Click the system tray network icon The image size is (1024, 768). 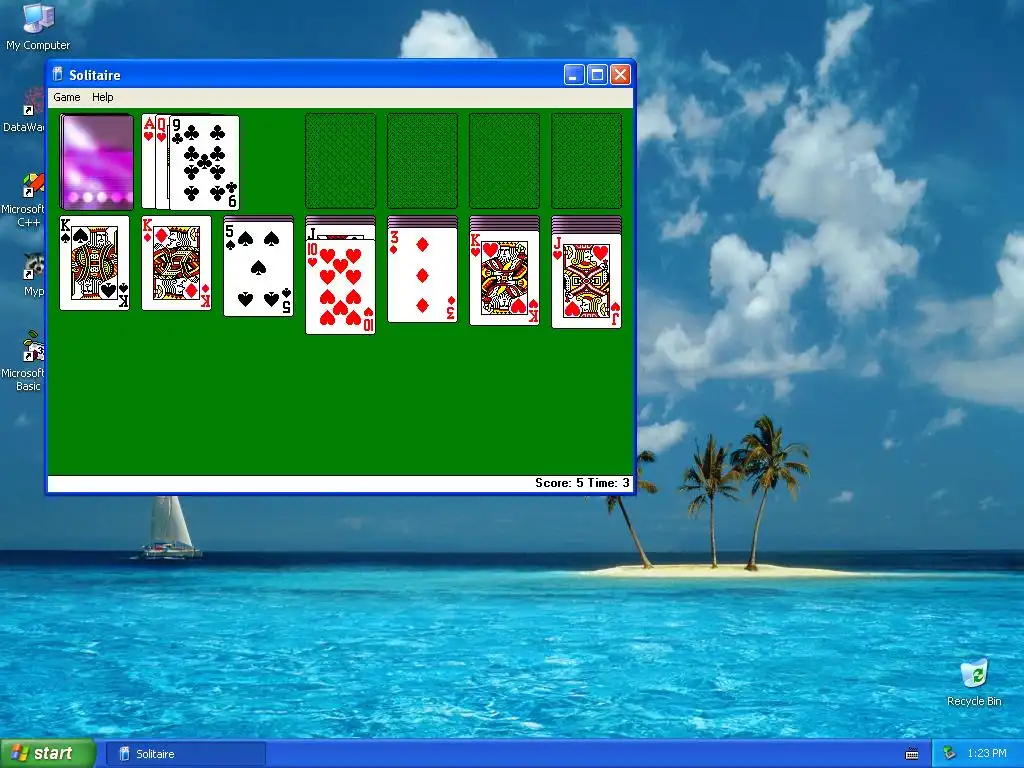(x=950, y=753)
